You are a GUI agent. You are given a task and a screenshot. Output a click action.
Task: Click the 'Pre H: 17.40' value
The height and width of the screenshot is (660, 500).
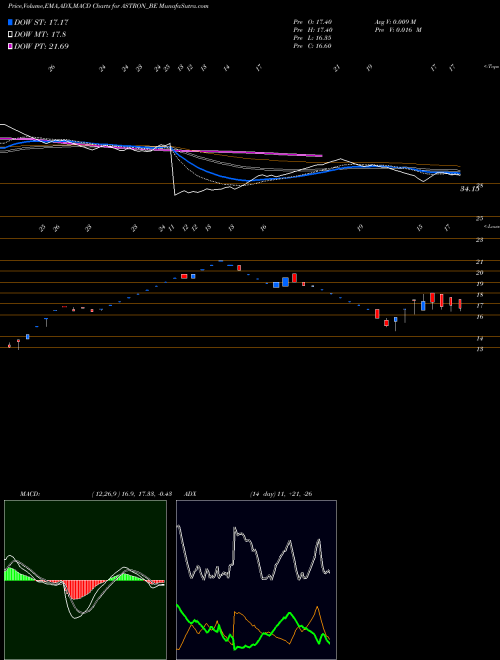313,30
